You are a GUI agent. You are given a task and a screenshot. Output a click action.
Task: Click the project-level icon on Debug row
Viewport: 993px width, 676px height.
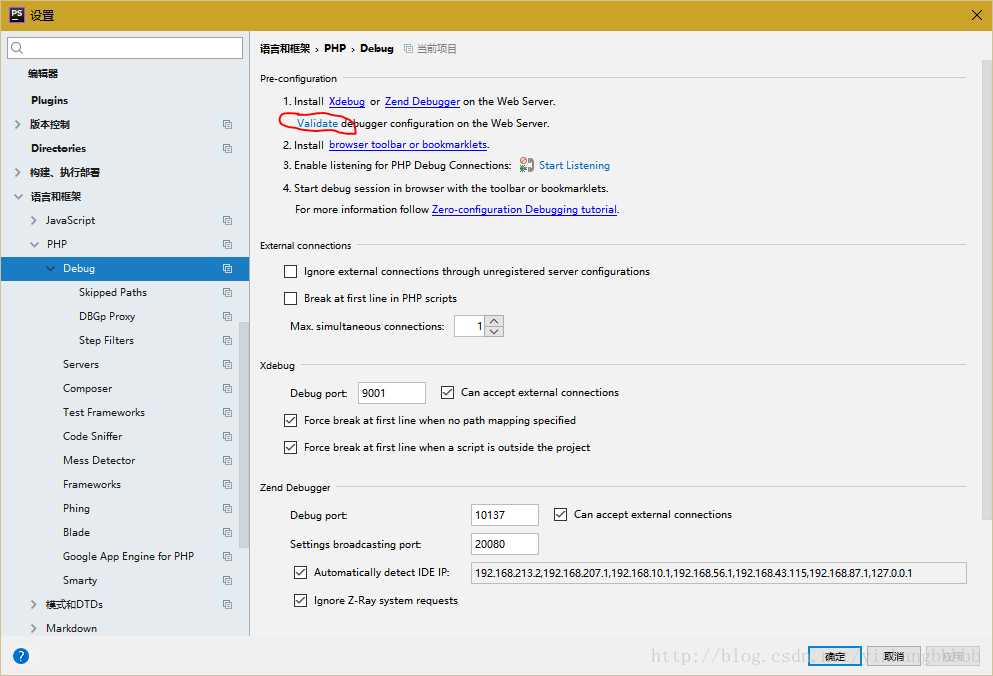tap(227, 269)
